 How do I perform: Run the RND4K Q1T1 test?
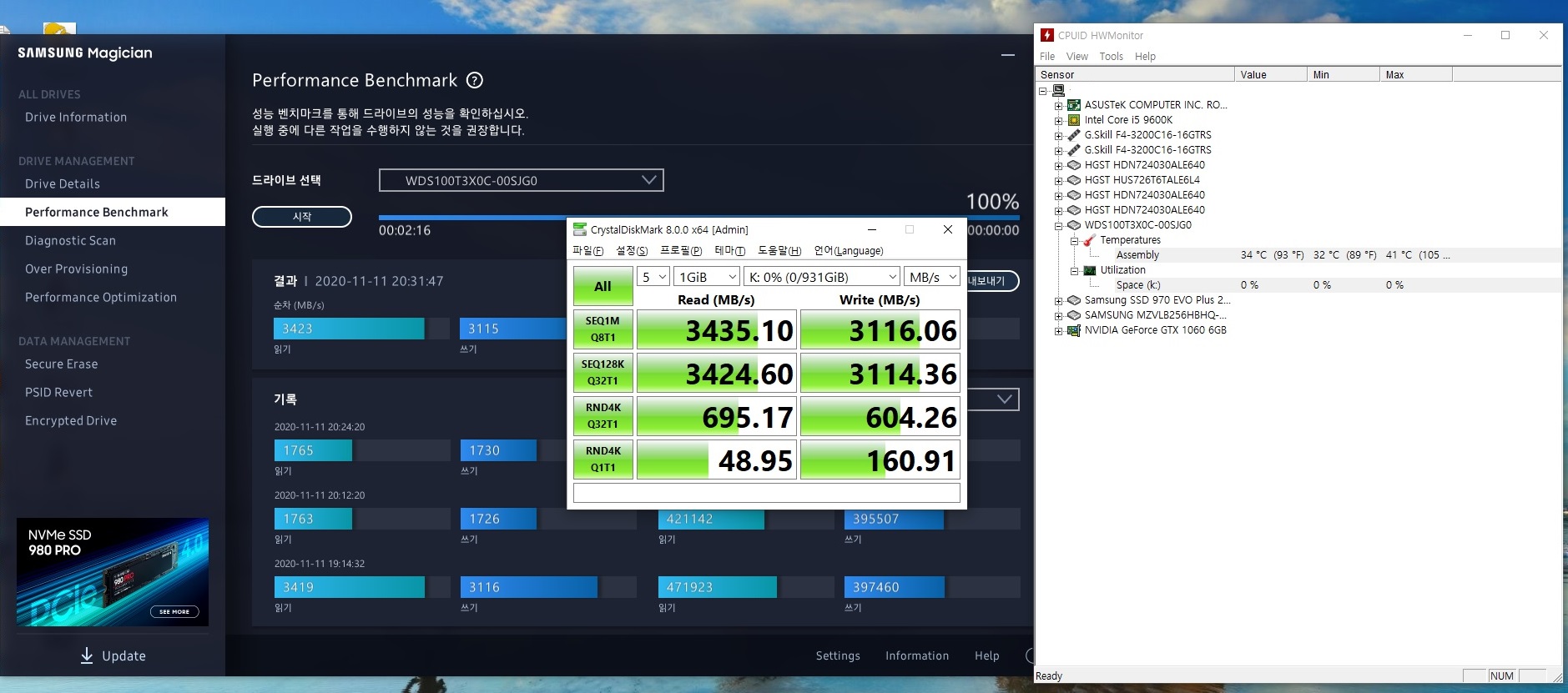click(602, 459)
